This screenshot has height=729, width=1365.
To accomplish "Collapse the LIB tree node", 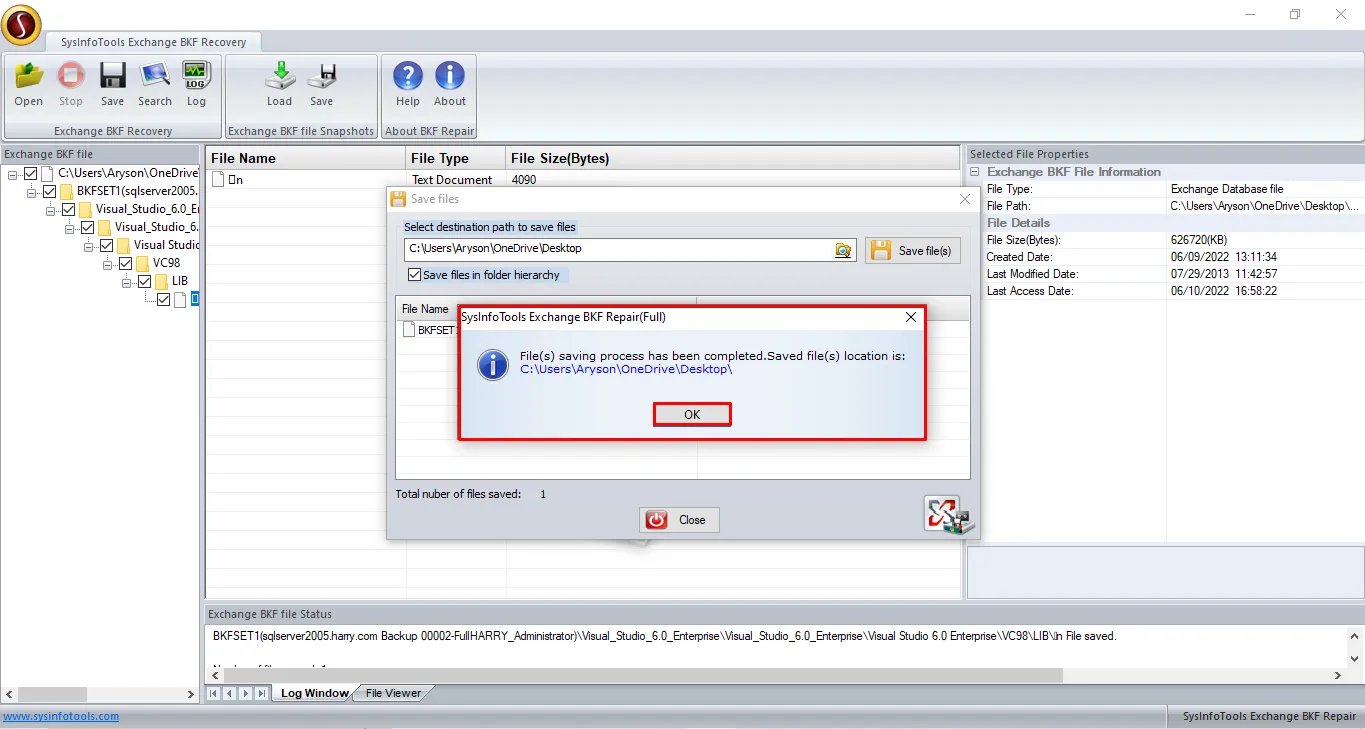I will pyautogui.click(x=127, y=281).
